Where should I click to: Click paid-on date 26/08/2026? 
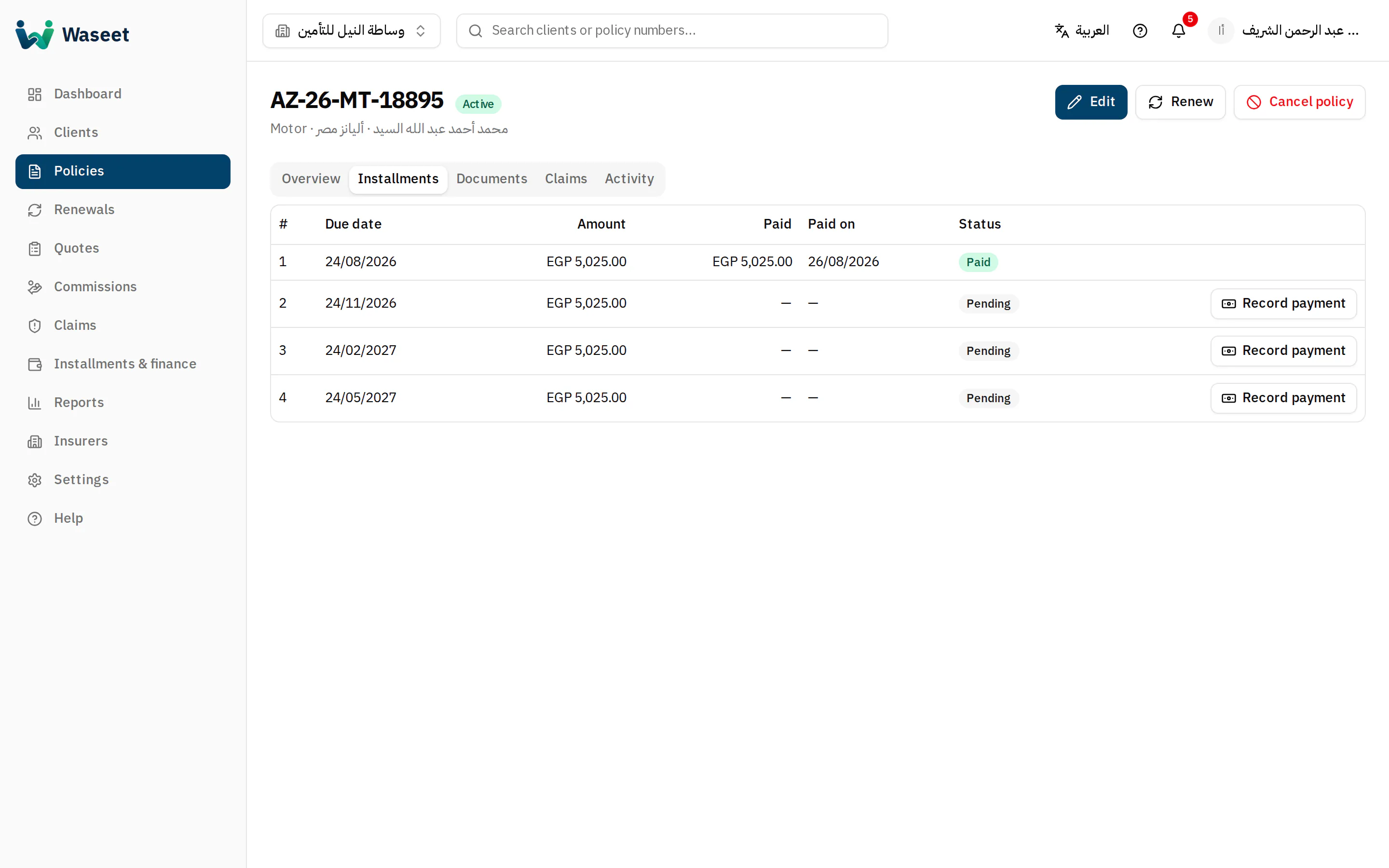[x=843, y=262]
